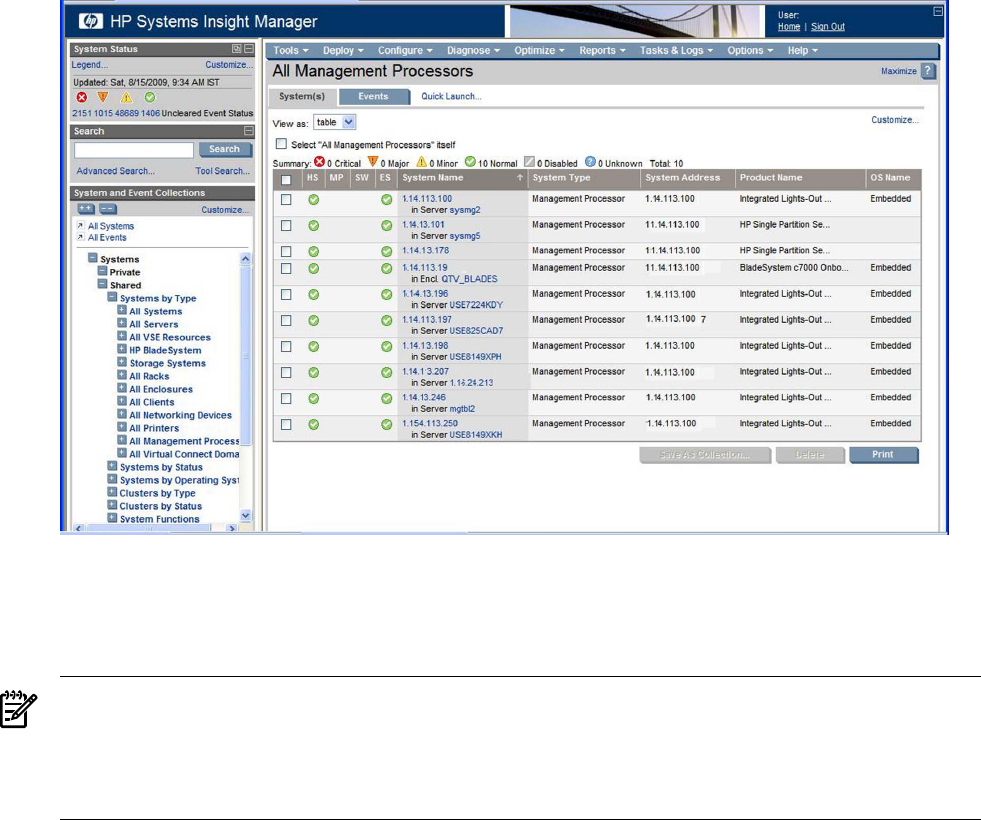Click event status icon for 1.14.13.178 row

tap(386, 251)
